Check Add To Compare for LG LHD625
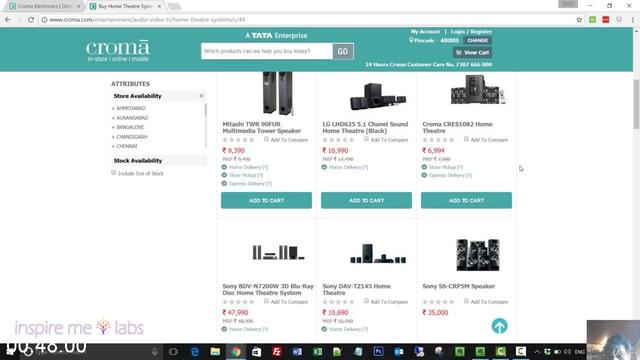The width and height of the screenshot is (640, 360). coord(366,139)
